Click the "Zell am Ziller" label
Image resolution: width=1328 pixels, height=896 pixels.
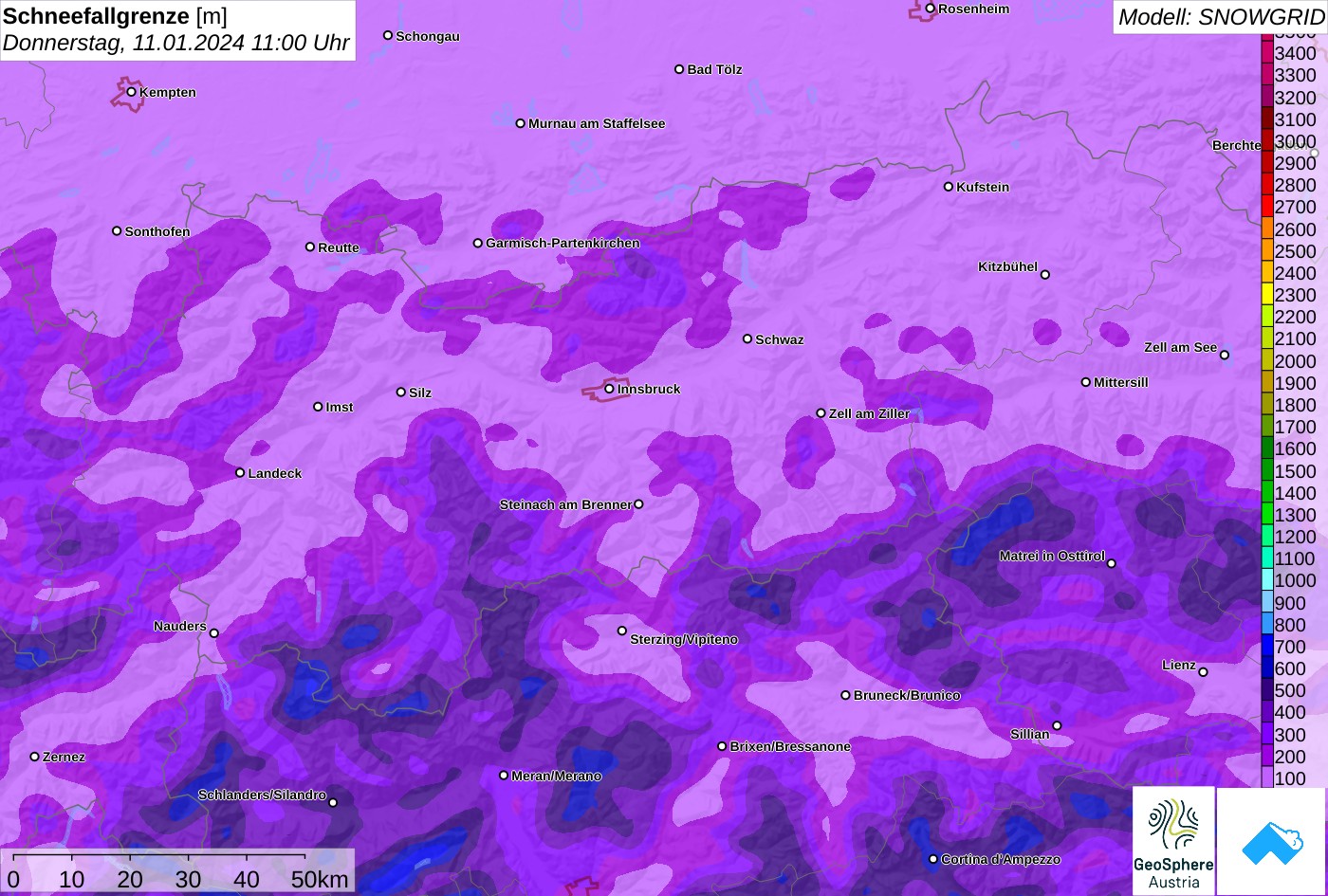pos(869,414)
